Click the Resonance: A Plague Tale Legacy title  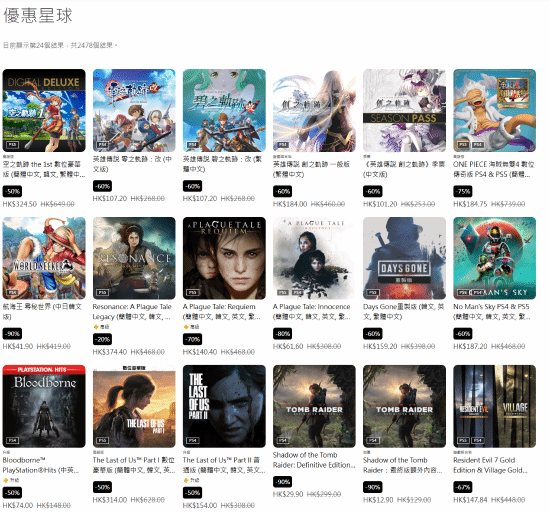coord(132,311)
